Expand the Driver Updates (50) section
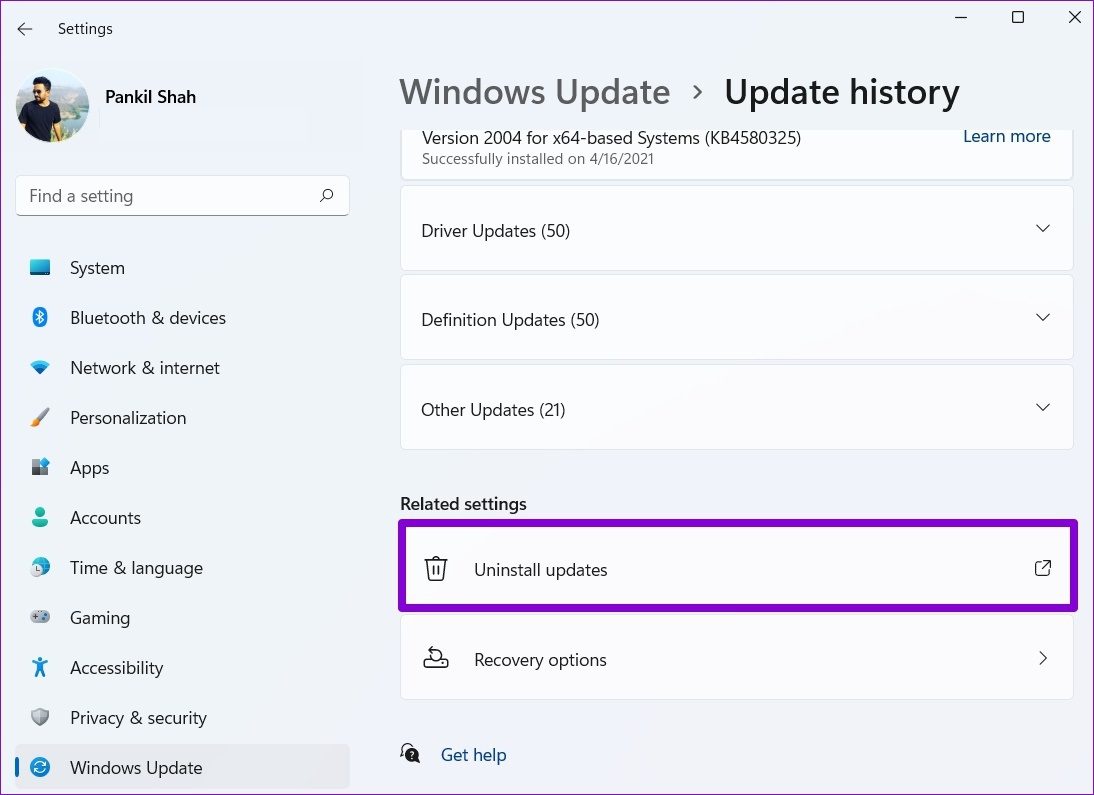 click(x=1042, y=229)
